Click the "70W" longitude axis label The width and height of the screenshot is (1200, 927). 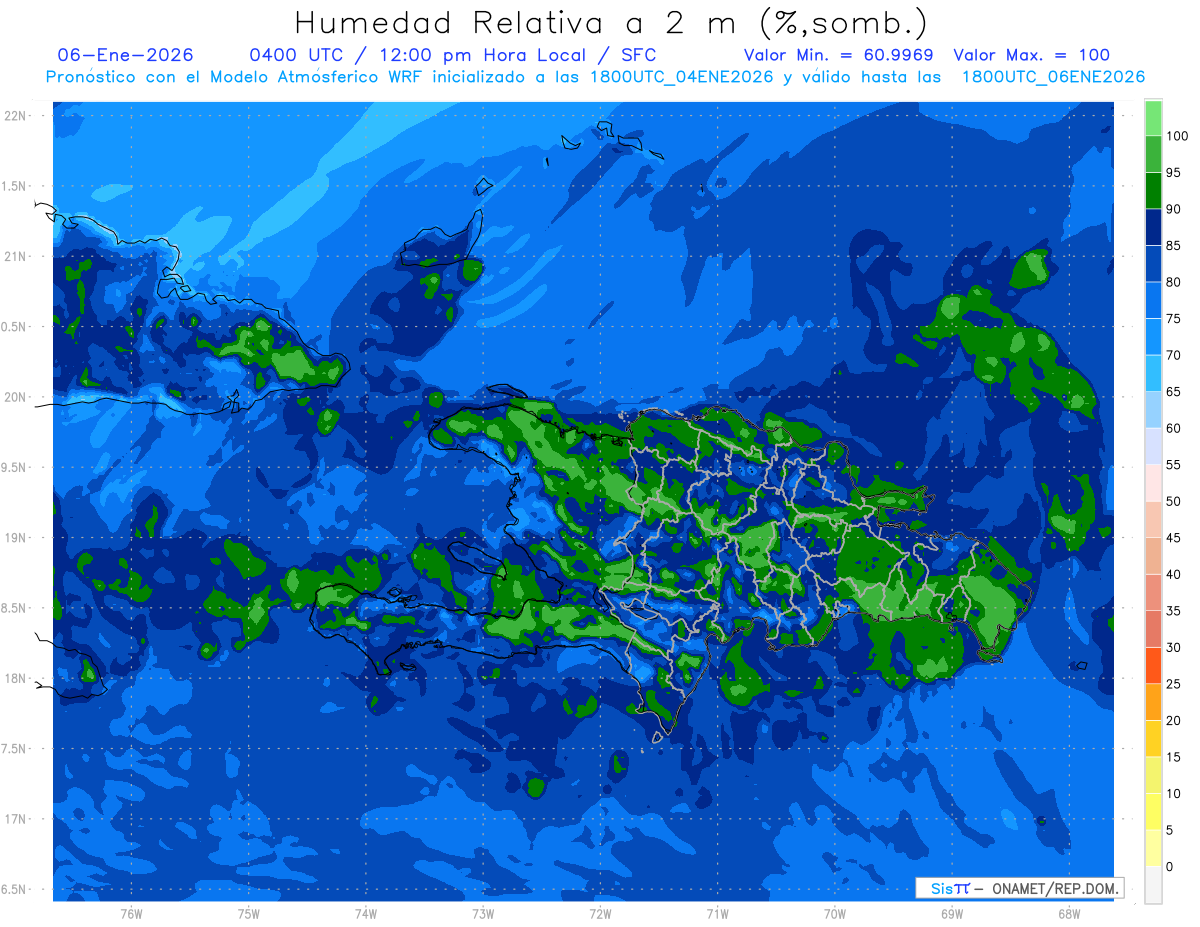coord(834,914)
